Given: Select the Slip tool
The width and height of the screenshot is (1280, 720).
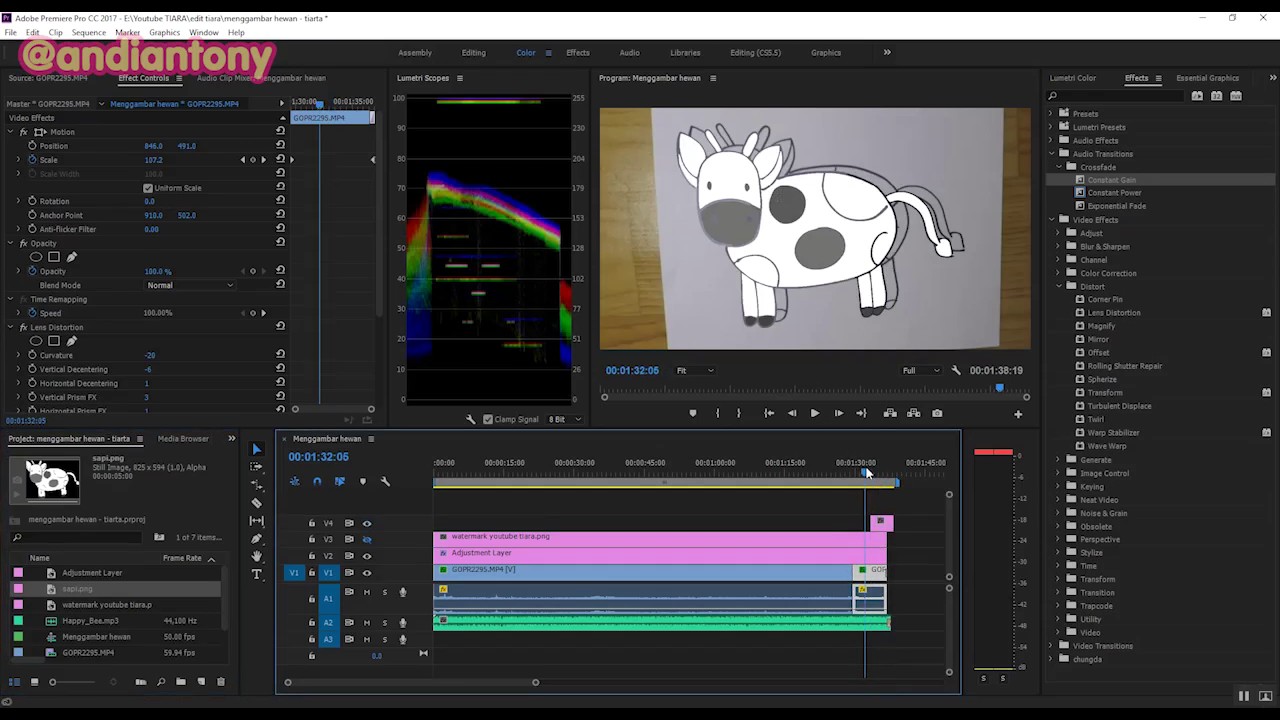Looking at the screenshot, I should click(x=256, y=521).
